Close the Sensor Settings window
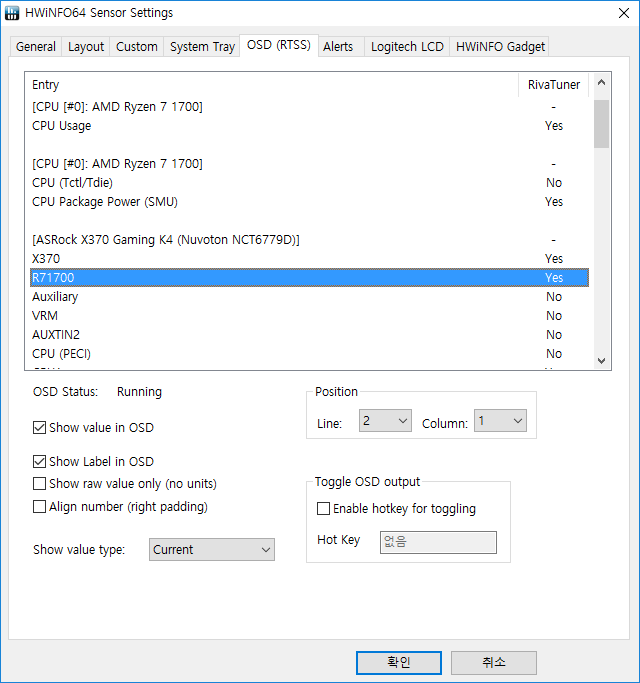Image resolution: width=640 pixels, height=683 pixels. [616, 13]
